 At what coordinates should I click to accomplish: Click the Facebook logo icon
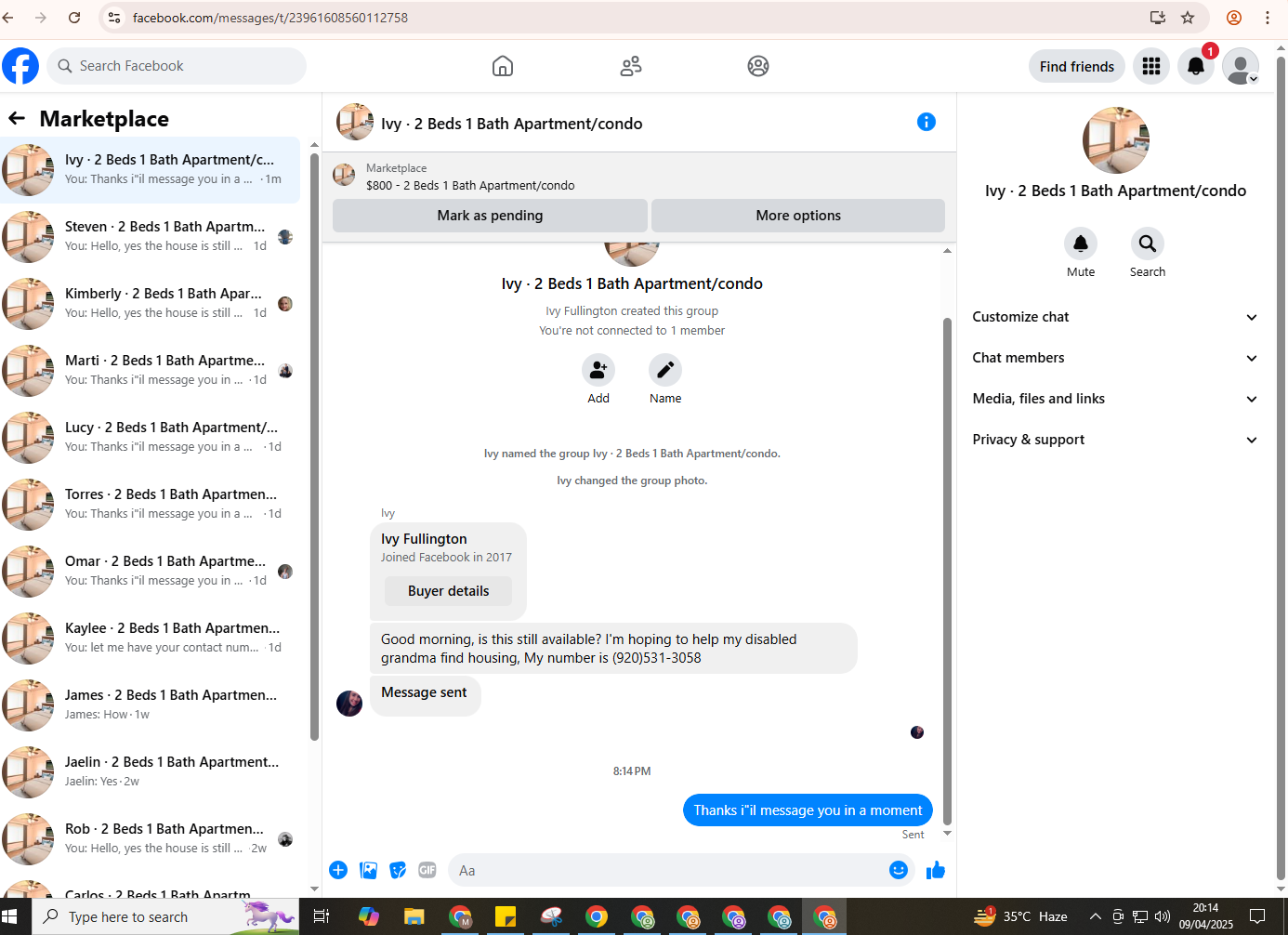[20, 66]
